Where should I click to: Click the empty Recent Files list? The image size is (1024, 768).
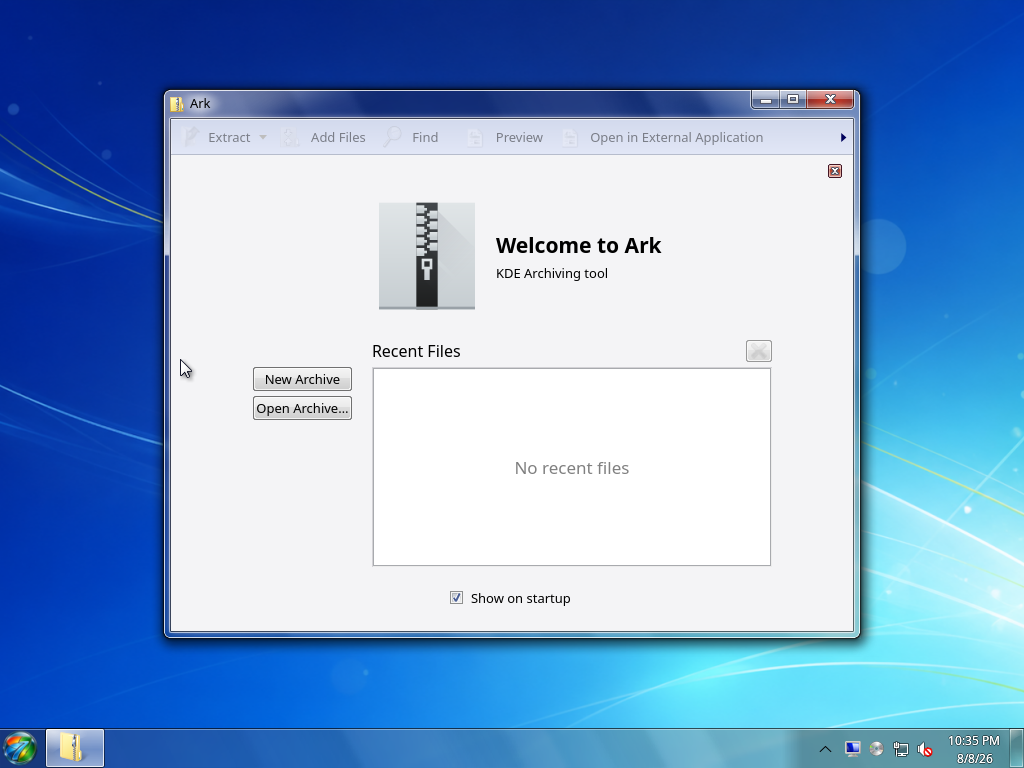571,467
